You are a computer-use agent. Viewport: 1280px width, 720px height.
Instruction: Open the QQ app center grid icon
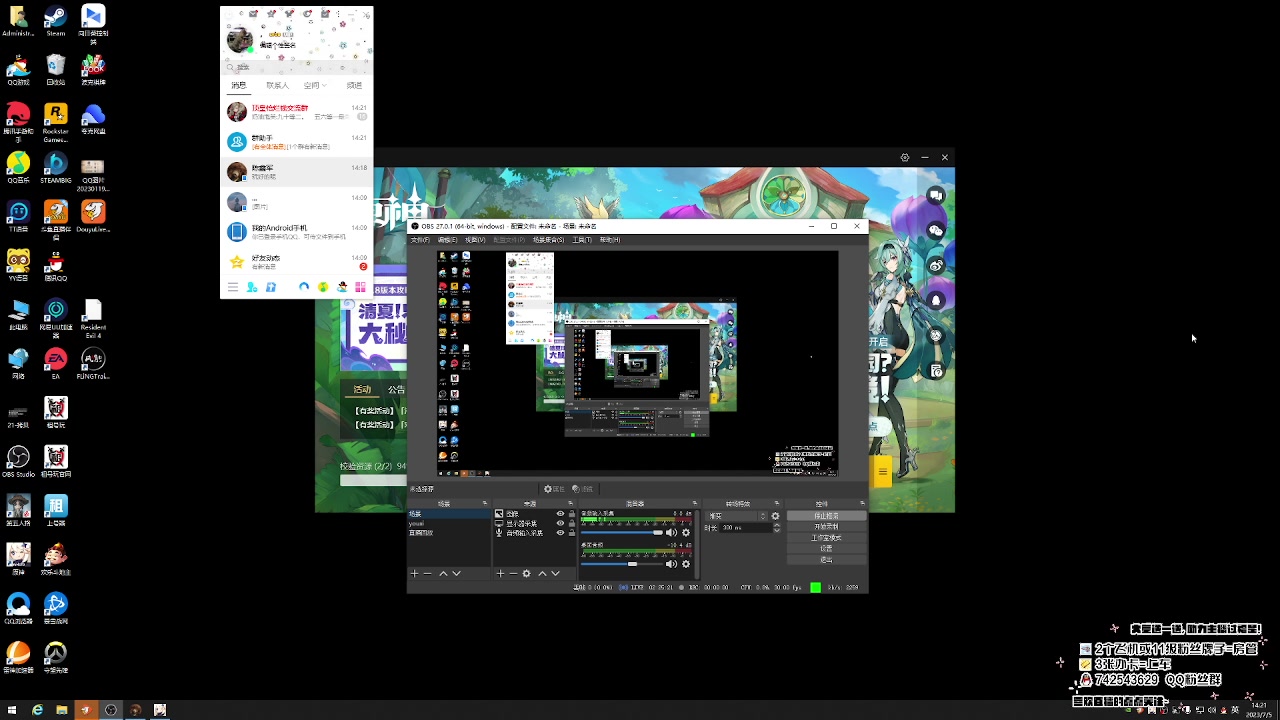tap(360, 287)
